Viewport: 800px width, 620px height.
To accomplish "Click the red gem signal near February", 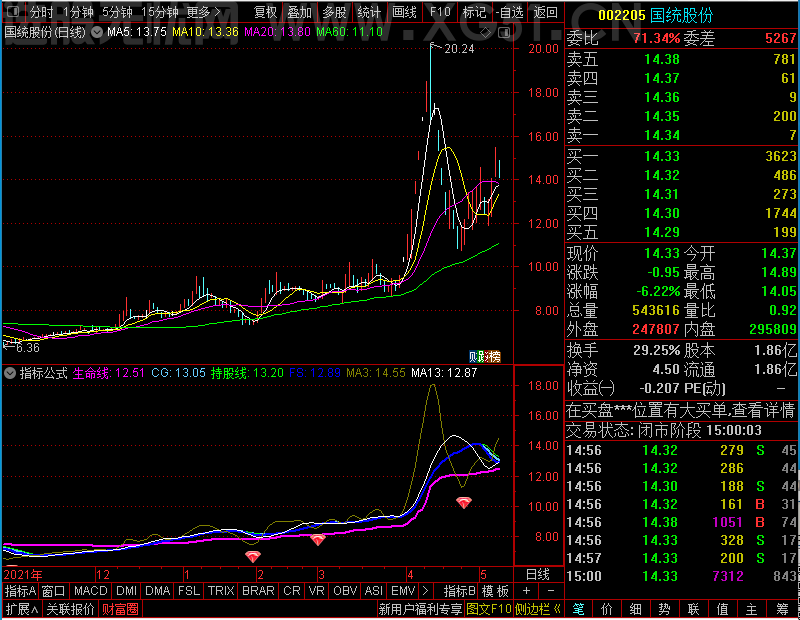I will point(253,556).
